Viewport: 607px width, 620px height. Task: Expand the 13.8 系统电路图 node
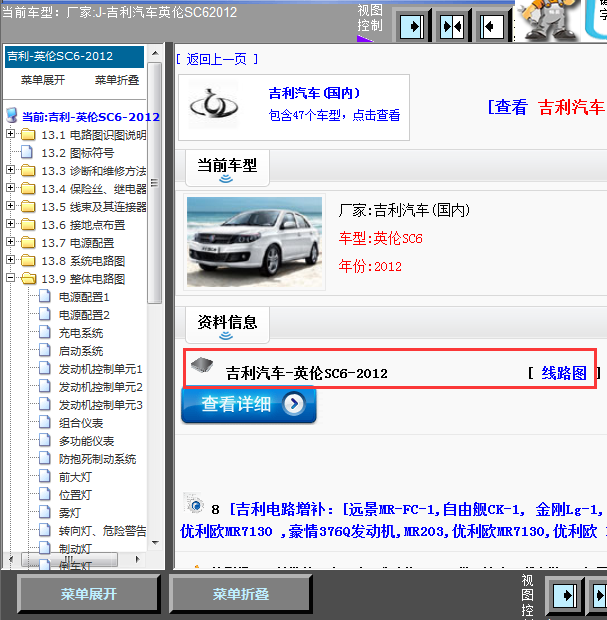click(11, 260)
